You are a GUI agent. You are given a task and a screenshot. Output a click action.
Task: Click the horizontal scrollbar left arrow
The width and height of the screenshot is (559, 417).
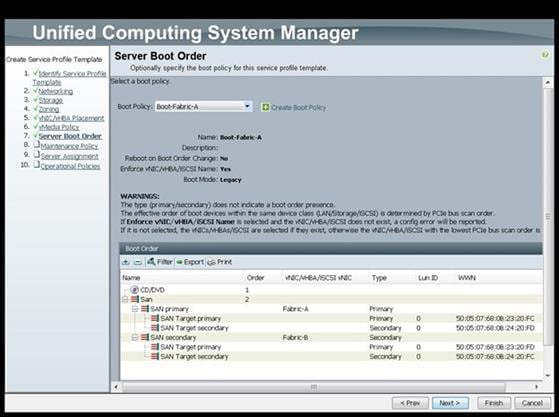point(116,387)
